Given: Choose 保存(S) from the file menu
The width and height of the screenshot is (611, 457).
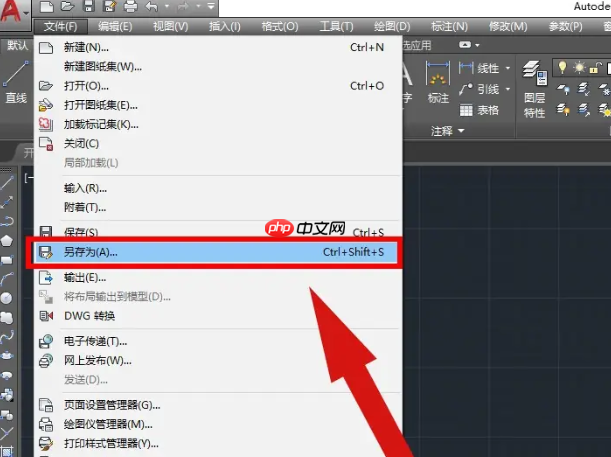Looking at the screenshot, I should pos(218,231).
